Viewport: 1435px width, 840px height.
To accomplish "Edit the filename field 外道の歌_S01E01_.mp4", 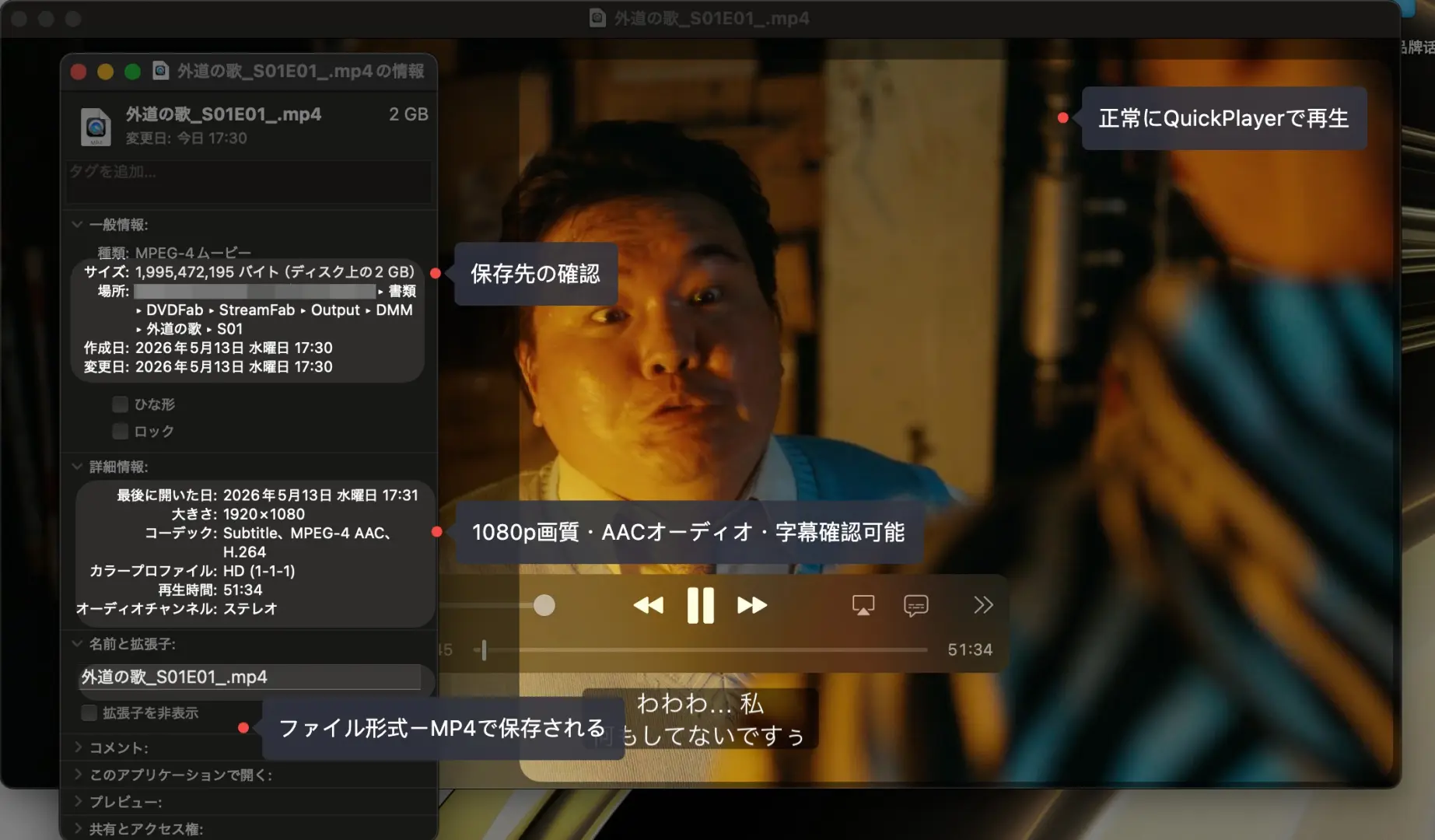I will [250, 677].
